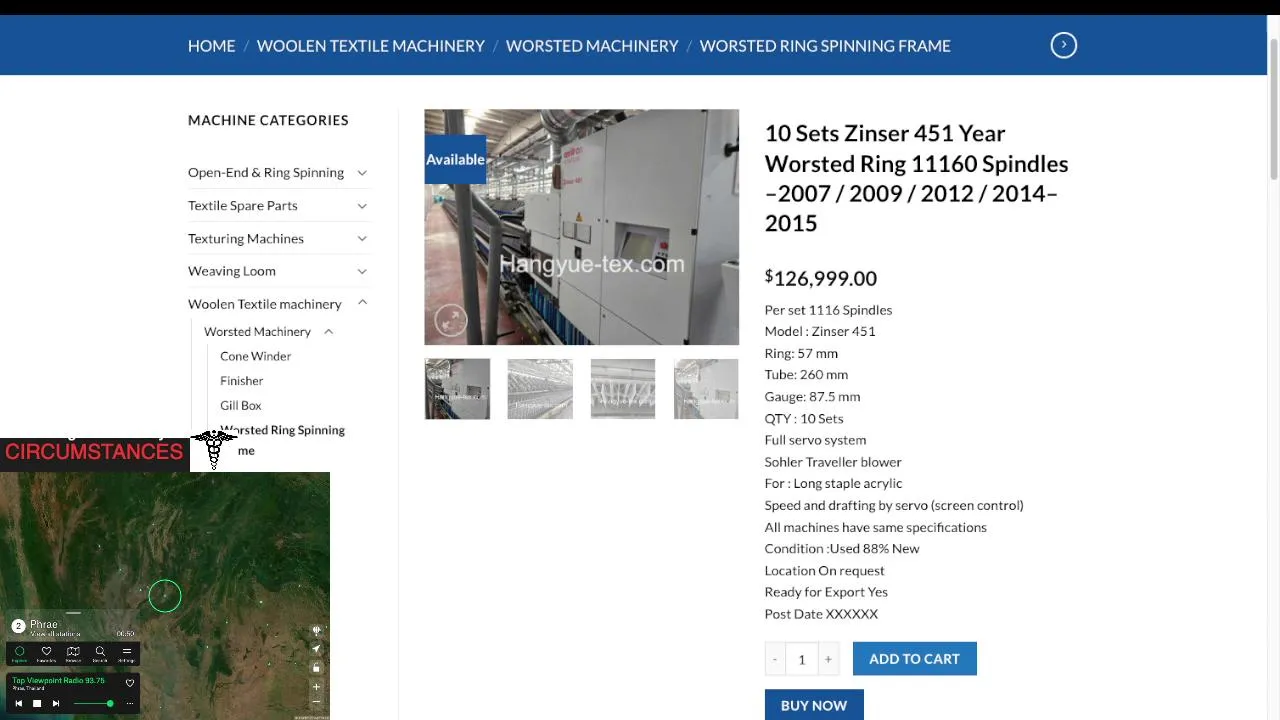Screen dimensions: 1280x720
Task: Open image zoom expand icon on product photo
Action: [x=451, y=319]
